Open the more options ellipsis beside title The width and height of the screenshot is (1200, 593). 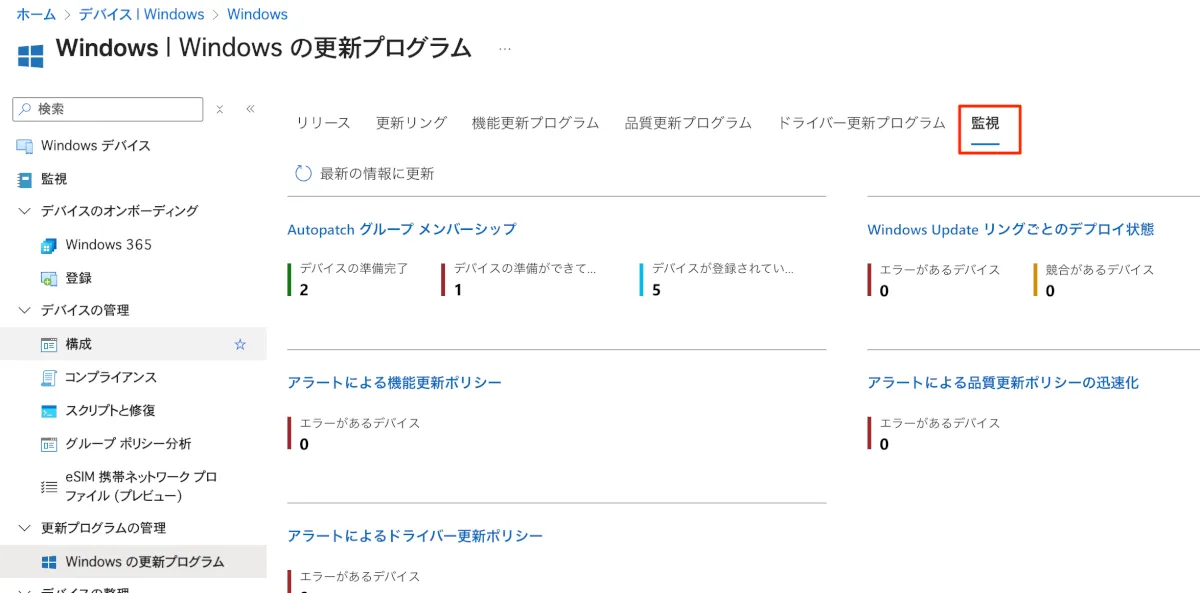505,48
